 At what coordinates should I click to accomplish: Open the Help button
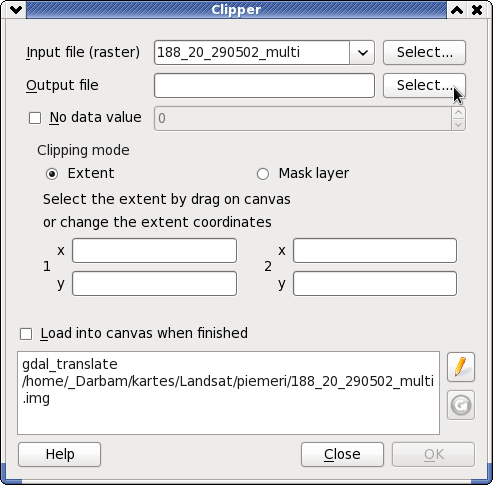click(x=60, y=454)
